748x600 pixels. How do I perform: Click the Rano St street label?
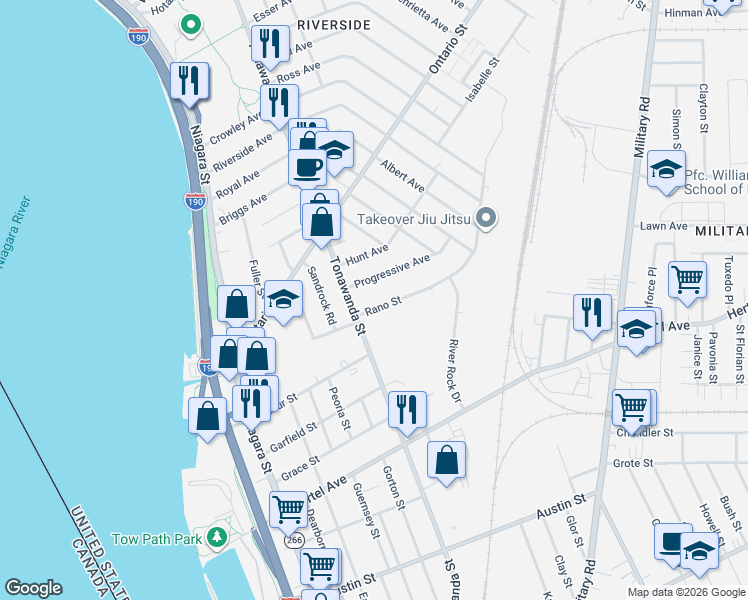(x=383, y=306)
